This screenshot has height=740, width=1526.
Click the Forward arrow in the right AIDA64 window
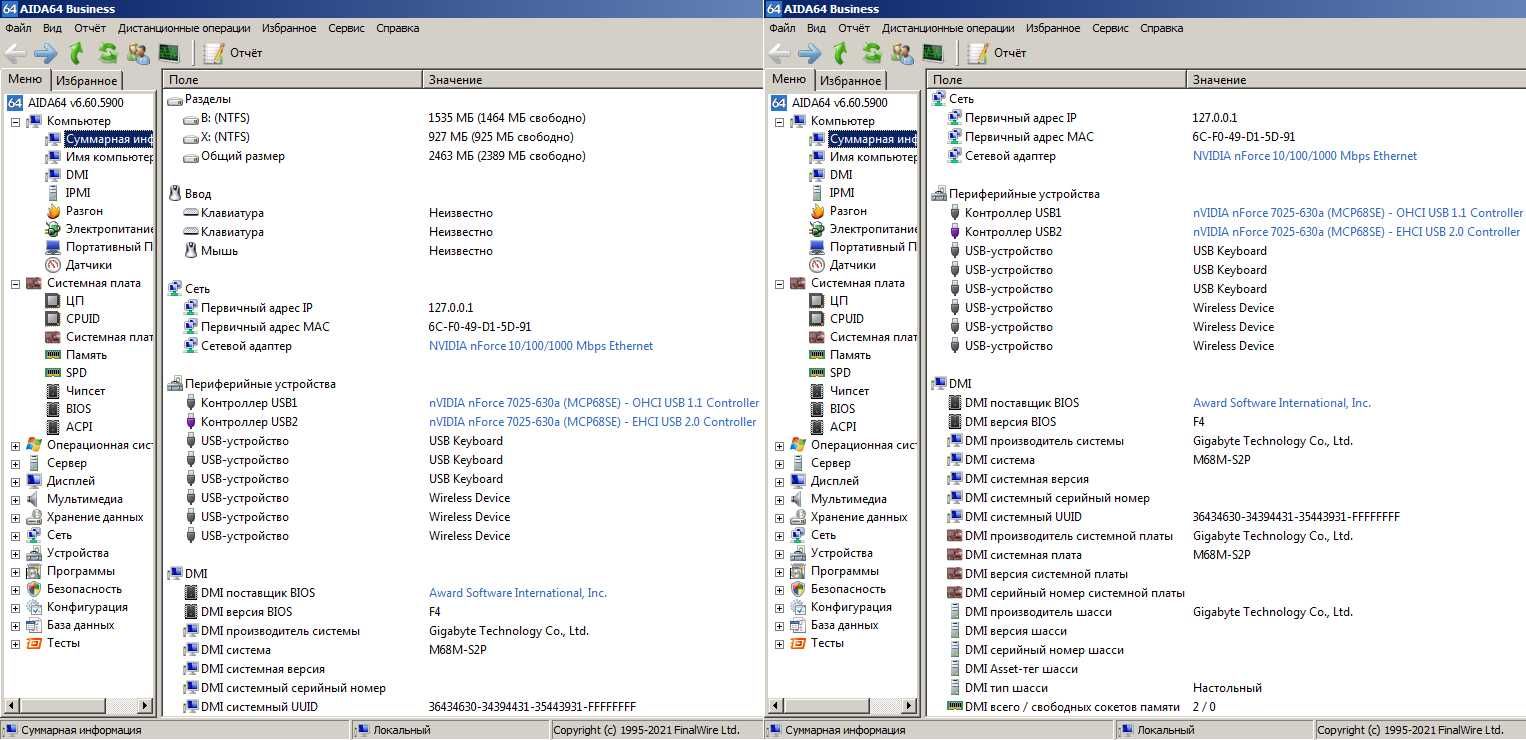809,53
